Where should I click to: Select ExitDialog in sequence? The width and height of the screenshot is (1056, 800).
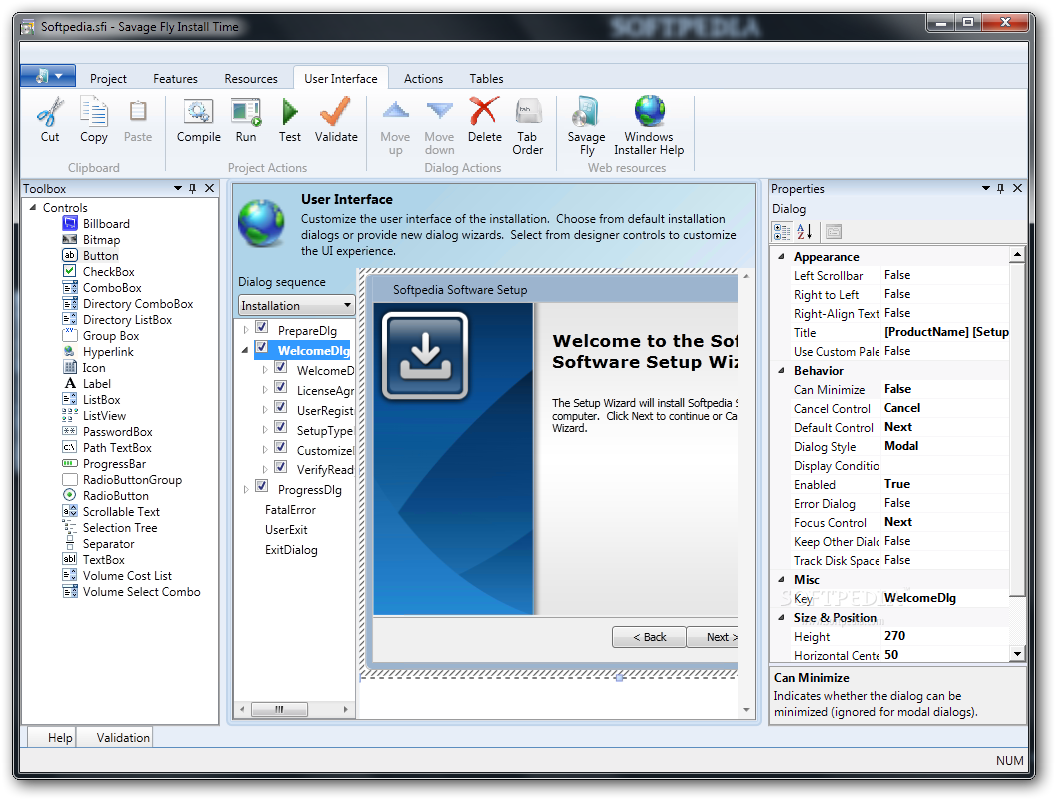[x=291, y=550]
